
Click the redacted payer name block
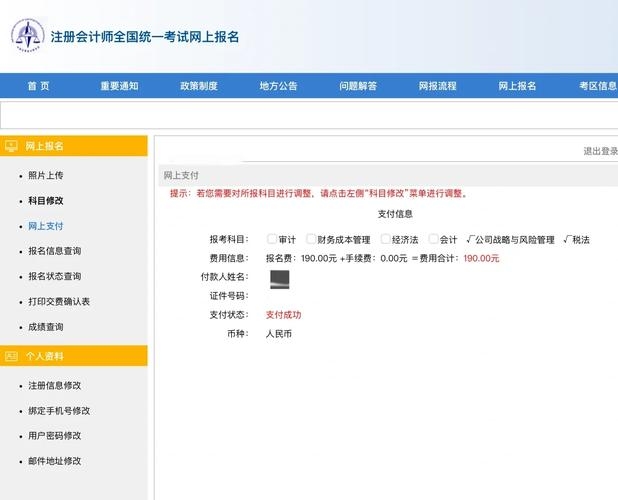click(x=279, y=279)
